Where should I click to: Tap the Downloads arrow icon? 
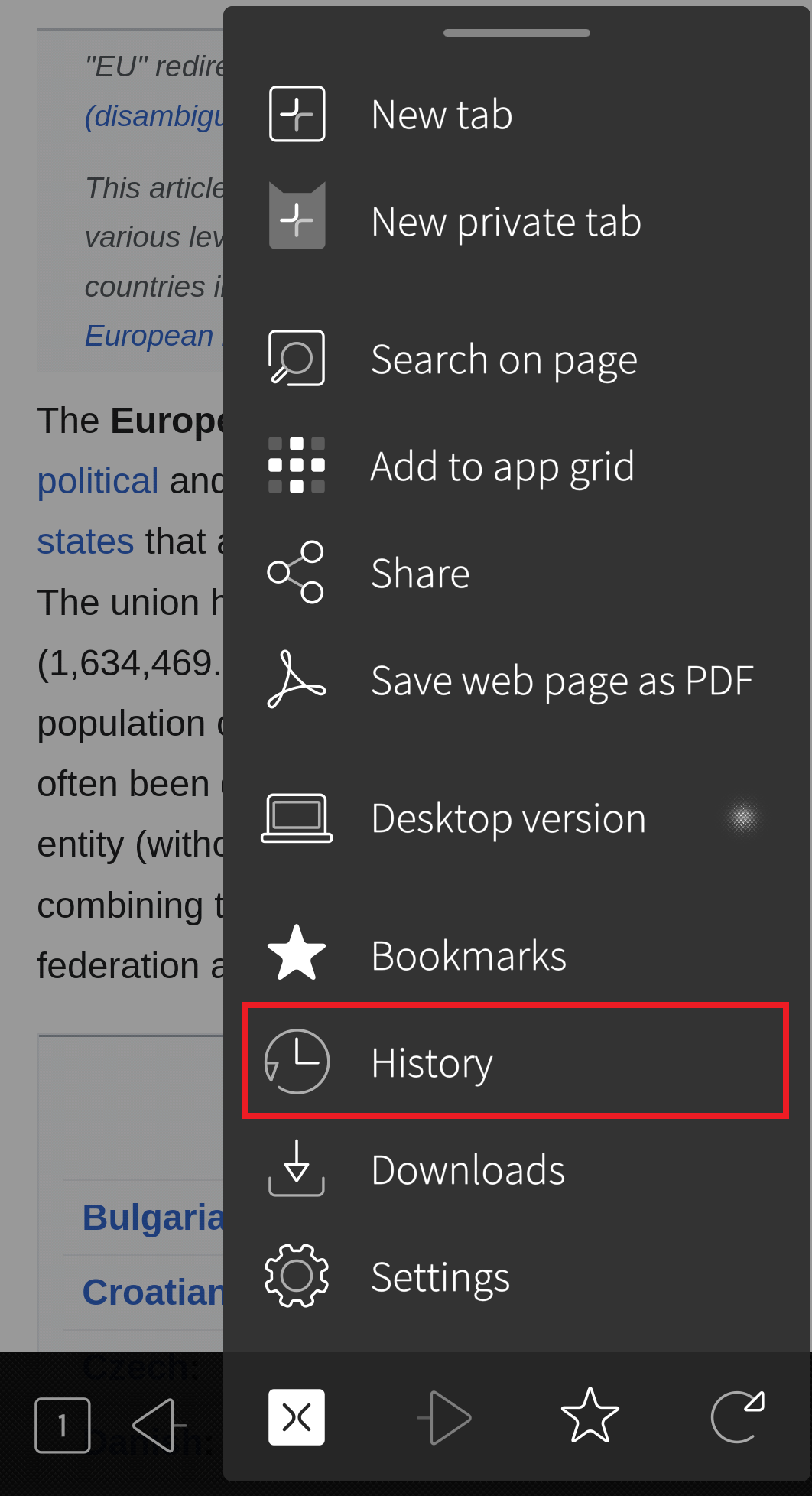[297, 1169]
